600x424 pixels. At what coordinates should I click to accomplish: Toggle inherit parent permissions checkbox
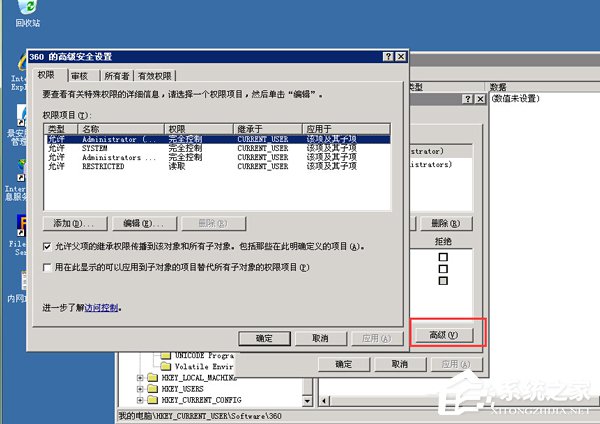[48, 246]
